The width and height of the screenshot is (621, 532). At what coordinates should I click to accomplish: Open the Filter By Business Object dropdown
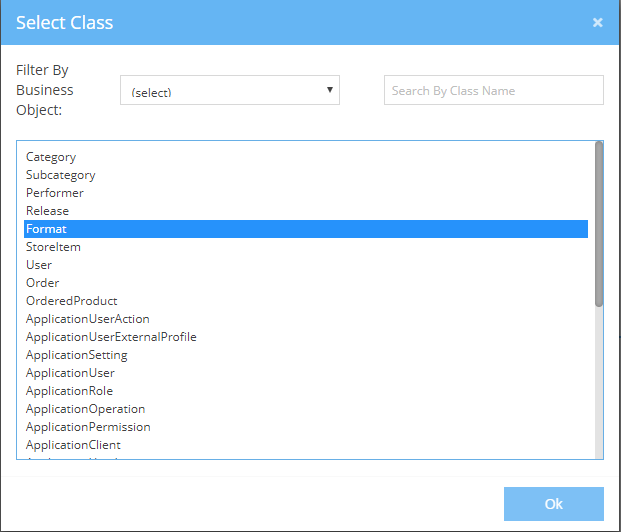click(230, 91)
